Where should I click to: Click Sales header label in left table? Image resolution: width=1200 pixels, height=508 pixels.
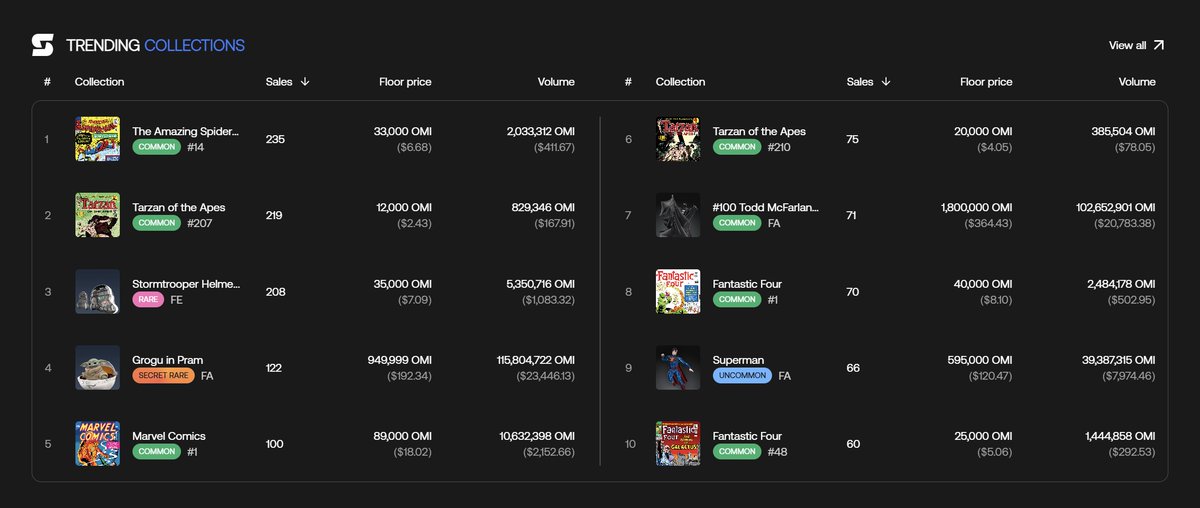coord(279,82)
